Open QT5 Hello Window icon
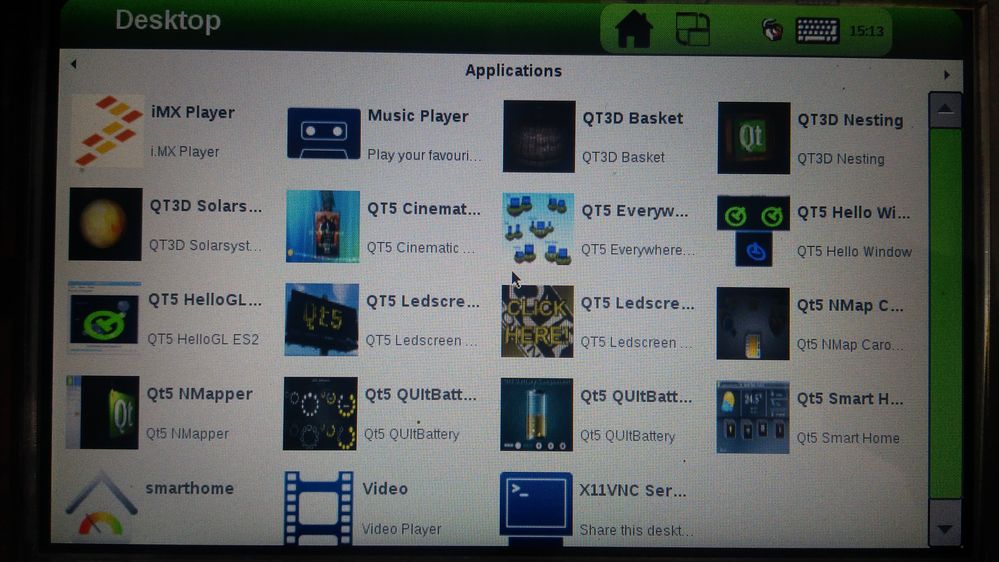 [753, 231]
